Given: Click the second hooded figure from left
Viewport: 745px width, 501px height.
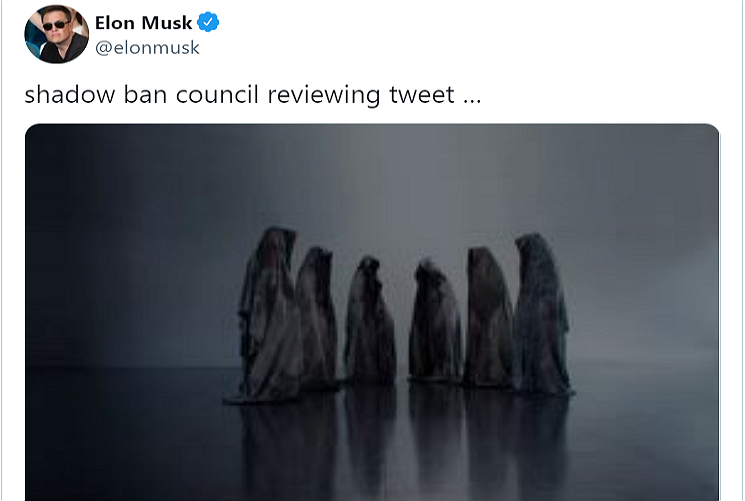Looking at the screenshot, I should pos(317,318).
